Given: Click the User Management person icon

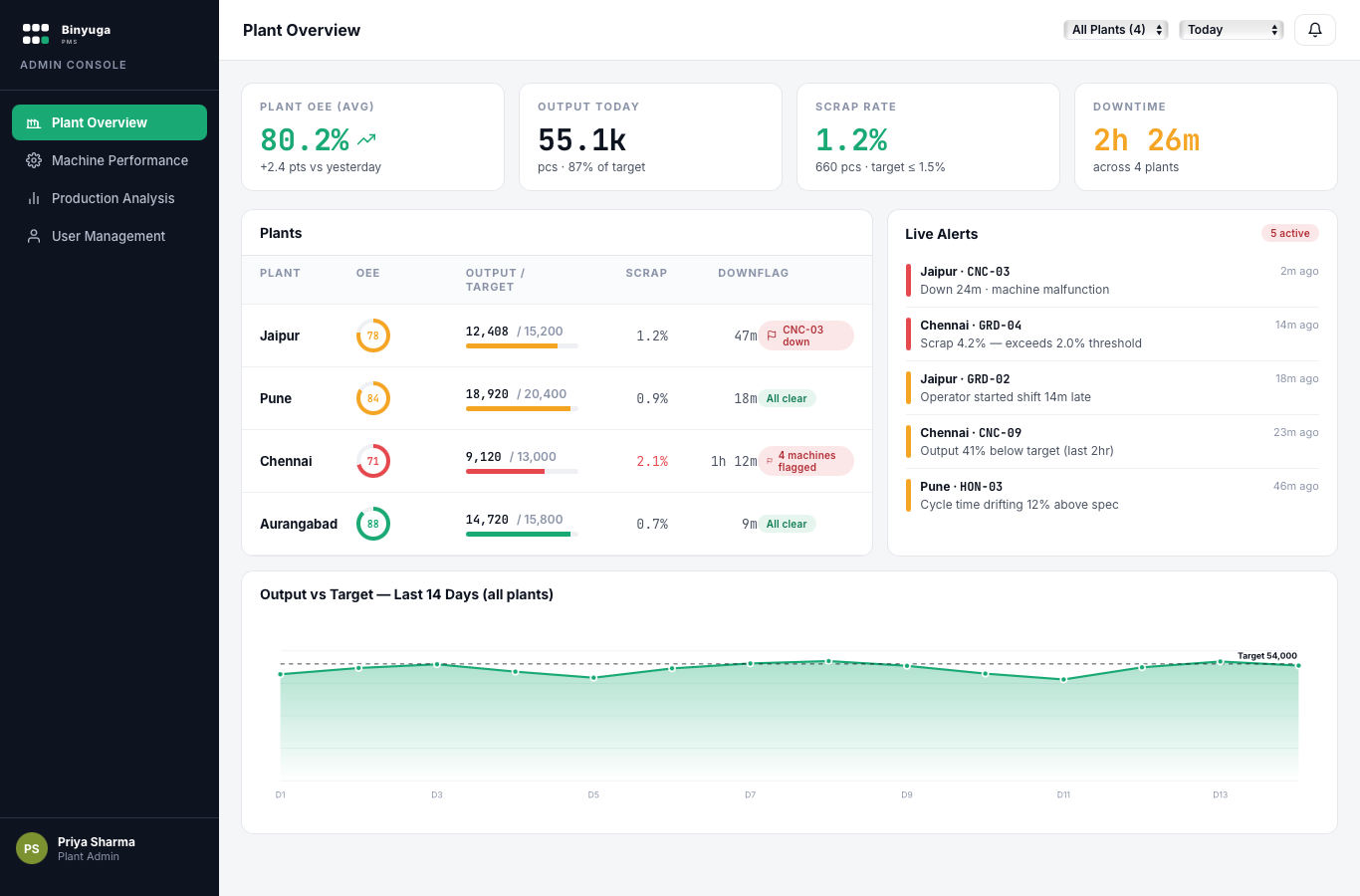Looking at the screenshot, I should pyautogui.click(x=33, y=236).
